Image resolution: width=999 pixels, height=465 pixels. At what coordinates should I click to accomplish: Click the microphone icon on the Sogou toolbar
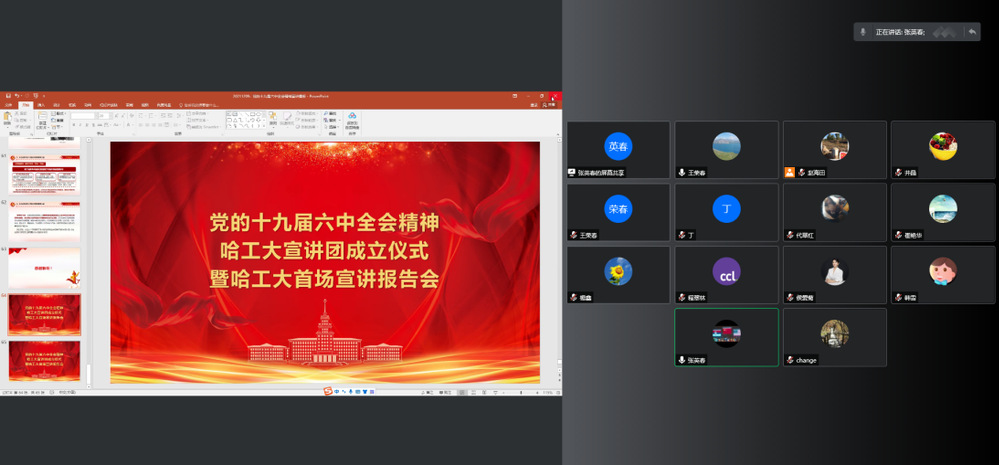click(x=350, y=392)
